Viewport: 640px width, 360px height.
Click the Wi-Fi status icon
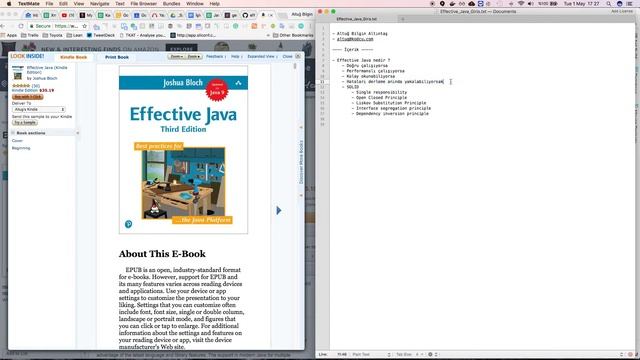pos(521,4)
